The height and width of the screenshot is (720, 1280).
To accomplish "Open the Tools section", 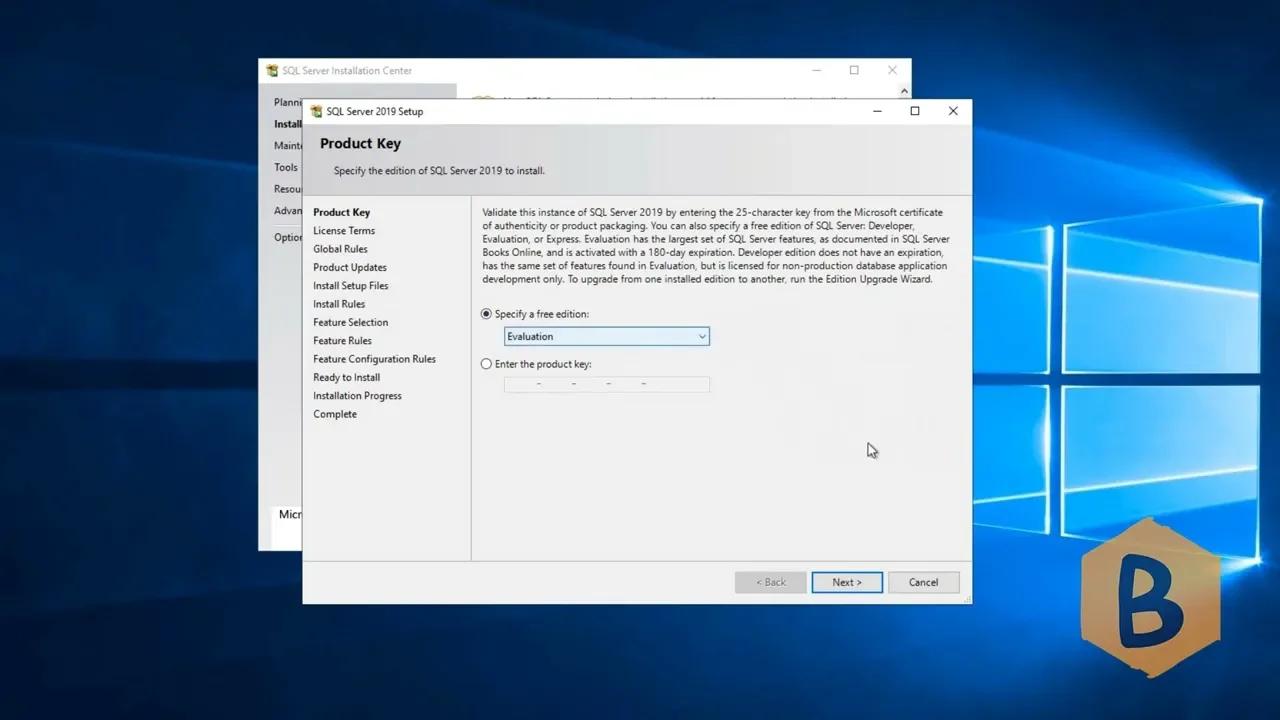I will 285,167.
